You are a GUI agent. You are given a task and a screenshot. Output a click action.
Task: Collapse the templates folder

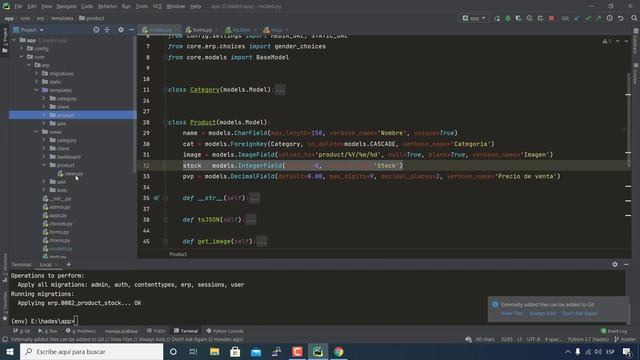coord(36,90)
